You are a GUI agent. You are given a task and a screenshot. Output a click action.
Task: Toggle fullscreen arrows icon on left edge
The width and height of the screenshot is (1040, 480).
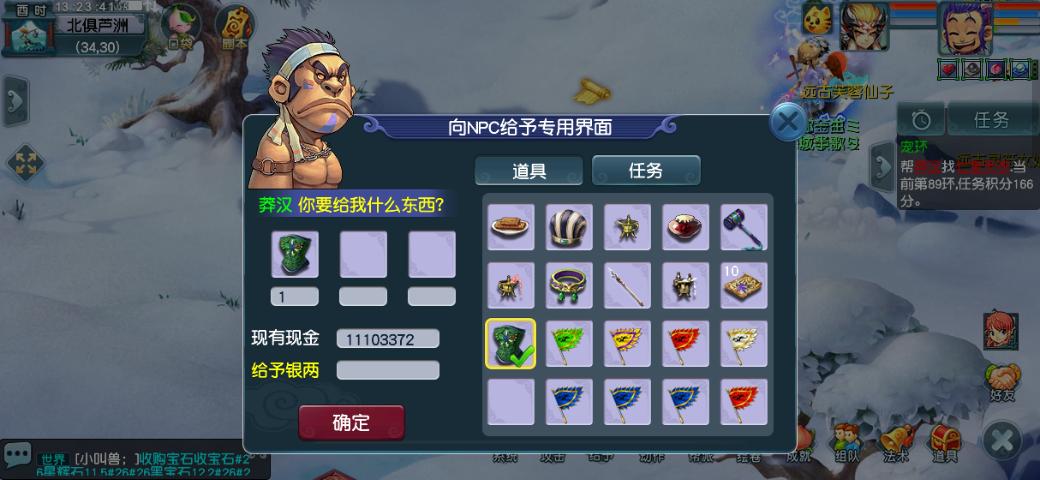coord(25,163)
